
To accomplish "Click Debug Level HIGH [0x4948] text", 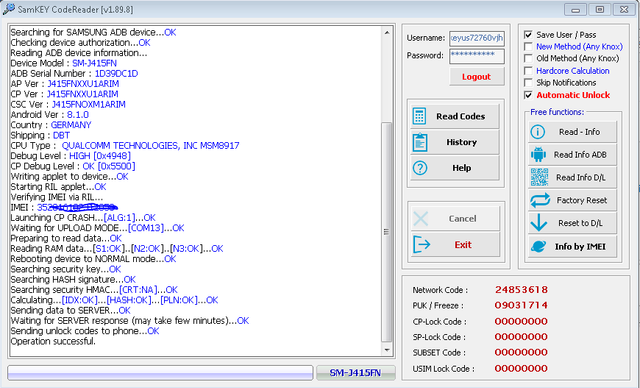I will 100,156.
